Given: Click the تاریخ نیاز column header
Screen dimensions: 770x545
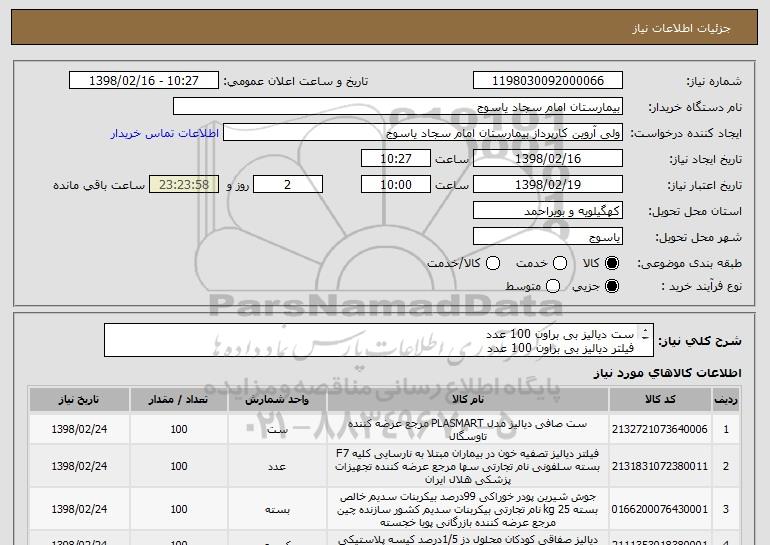Looking at the screenshot, I should click(79, 400).
